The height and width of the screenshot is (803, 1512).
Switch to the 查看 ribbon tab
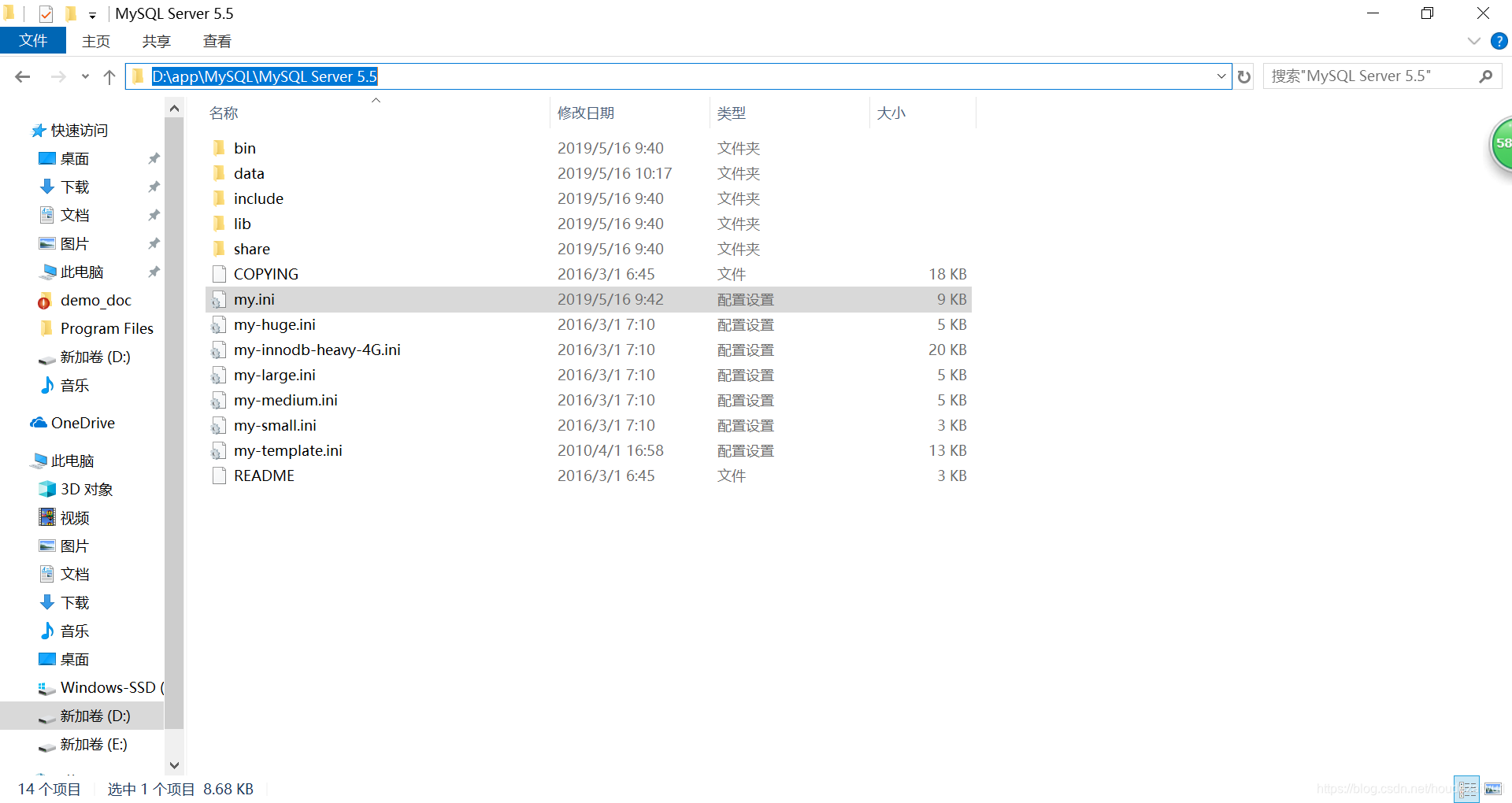click(217, 41)
